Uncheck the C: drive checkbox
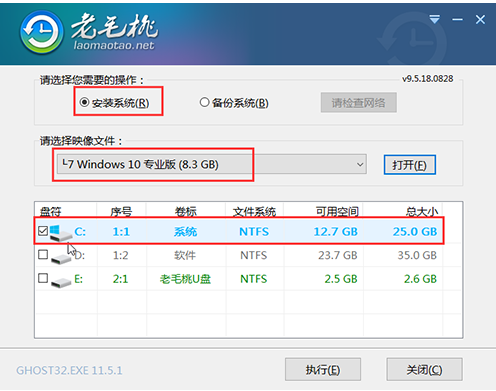Viewport: 496px width, 391px height. [x=43, y=231]
